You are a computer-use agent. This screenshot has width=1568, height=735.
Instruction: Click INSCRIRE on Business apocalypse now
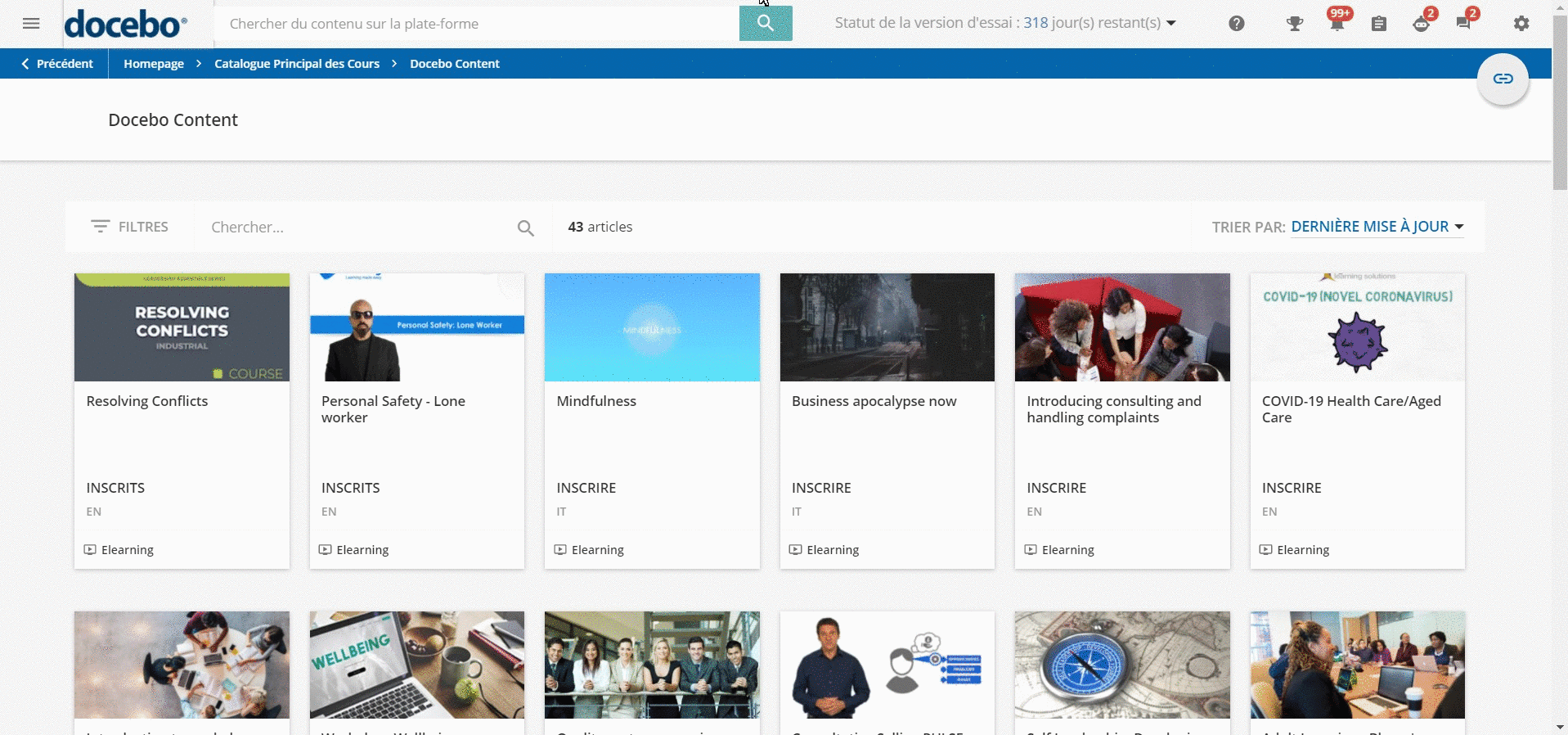(x=821, y=488)
